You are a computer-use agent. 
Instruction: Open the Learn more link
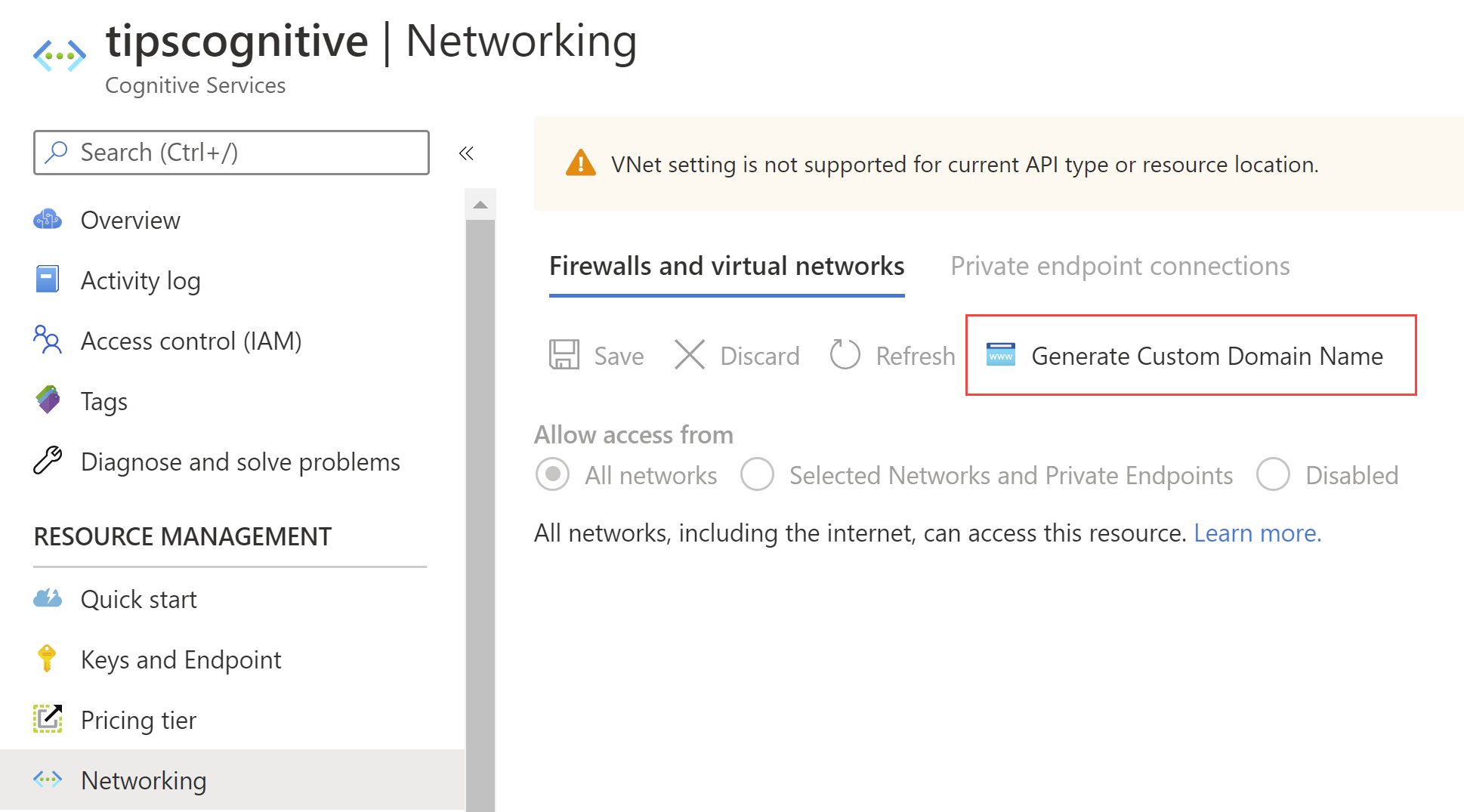point(1257,533)
